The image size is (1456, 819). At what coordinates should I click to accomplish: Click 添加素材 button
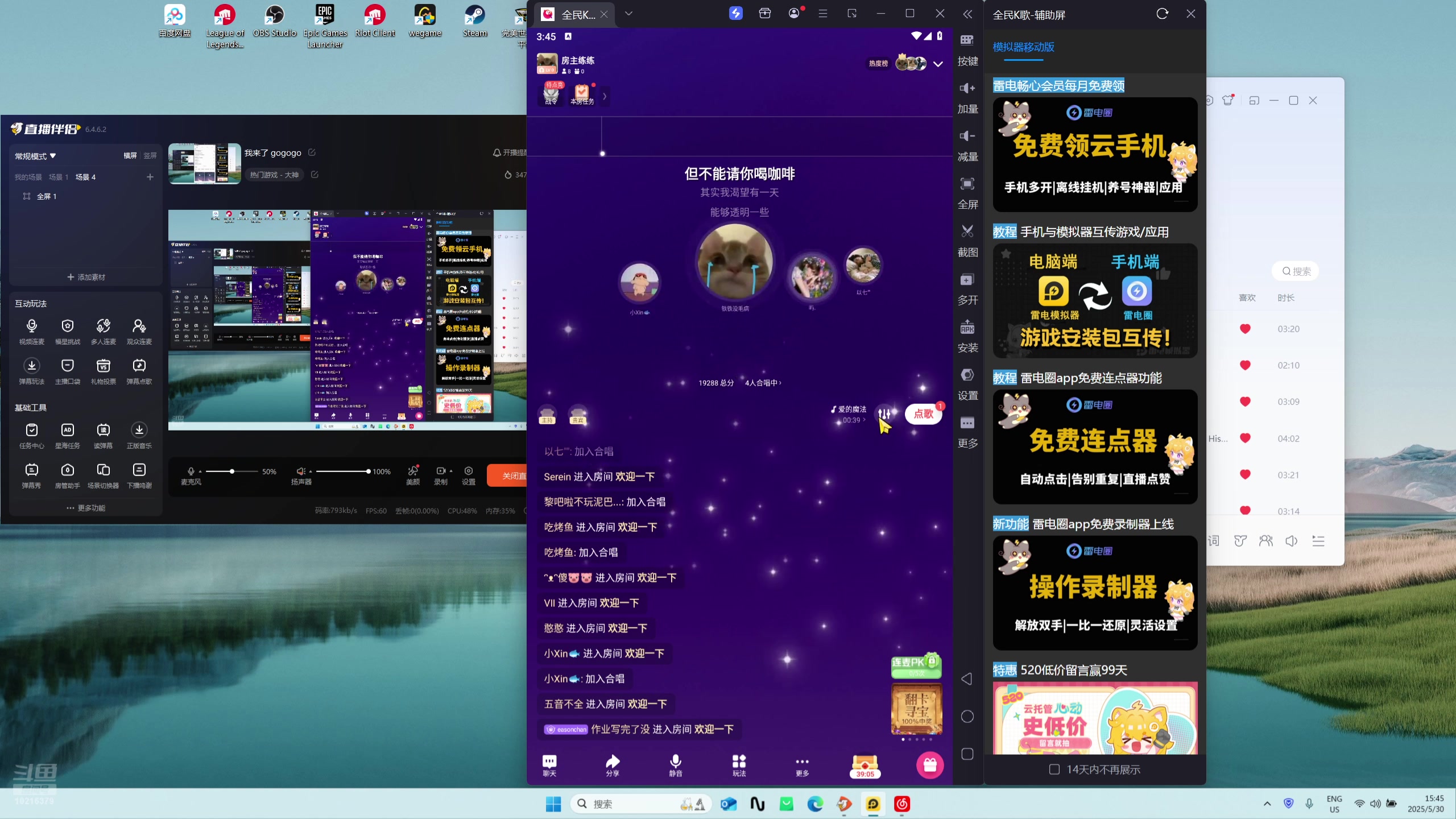(x=86, y=277)
